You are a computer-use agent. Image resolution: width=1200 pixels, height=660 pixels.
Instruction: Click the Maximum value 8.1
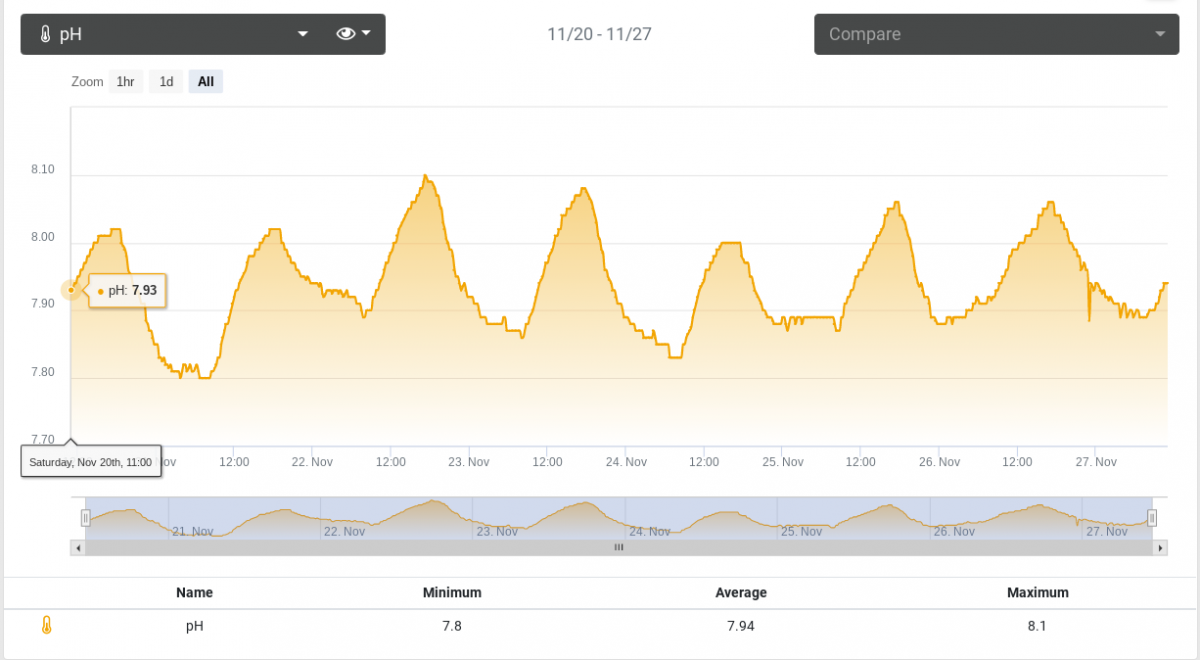[1038, 626]
